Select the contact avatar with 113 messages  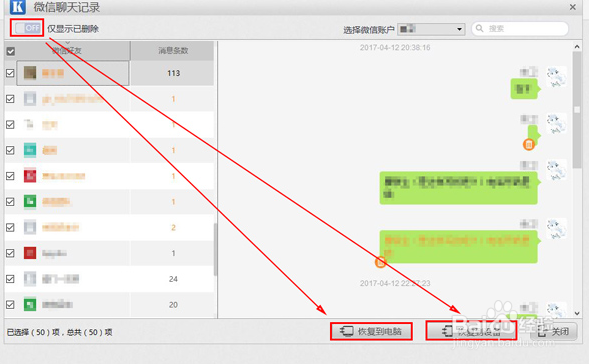click(30, 73)
